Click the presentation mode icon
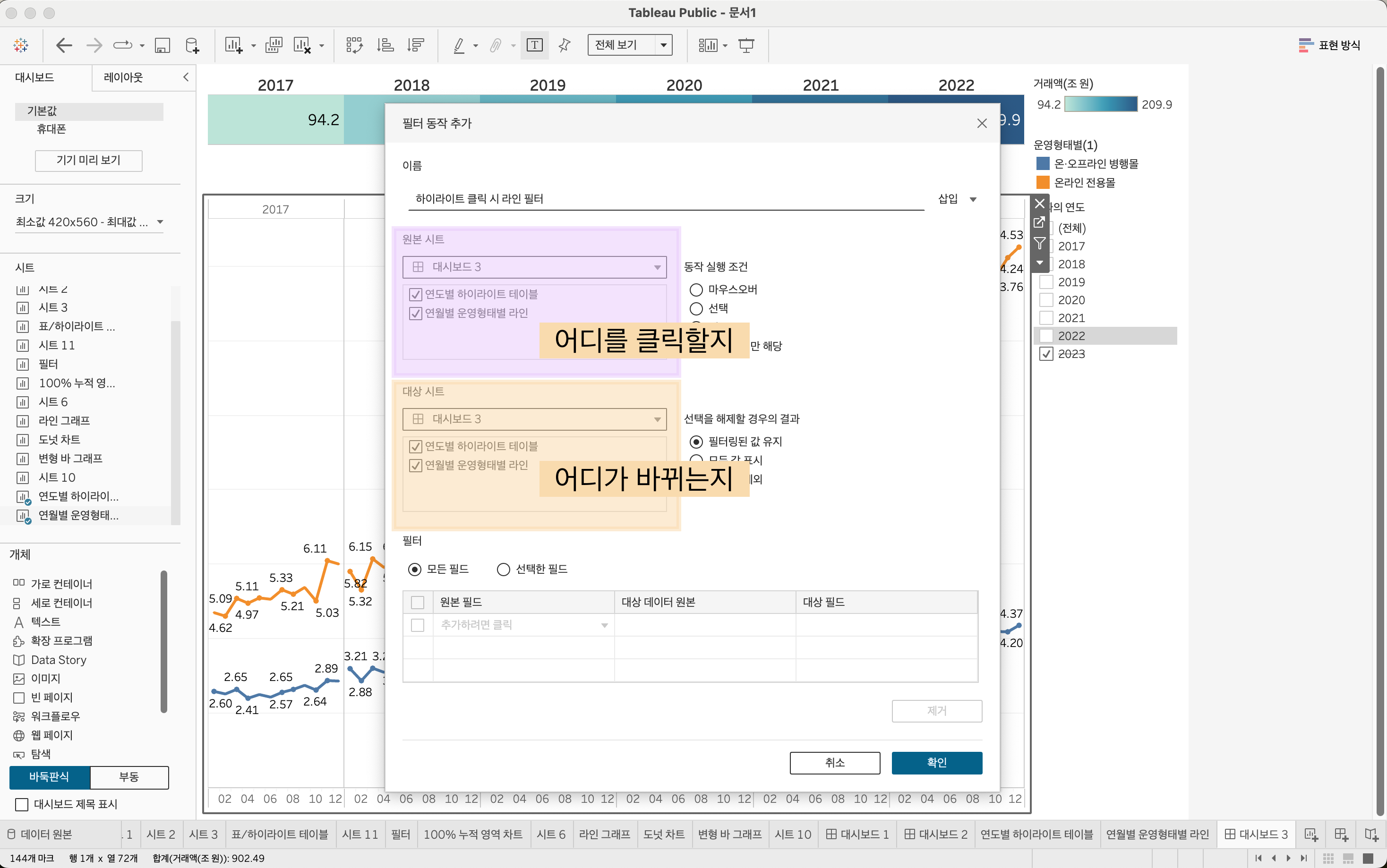1387x868 pixels. [746, 45]
